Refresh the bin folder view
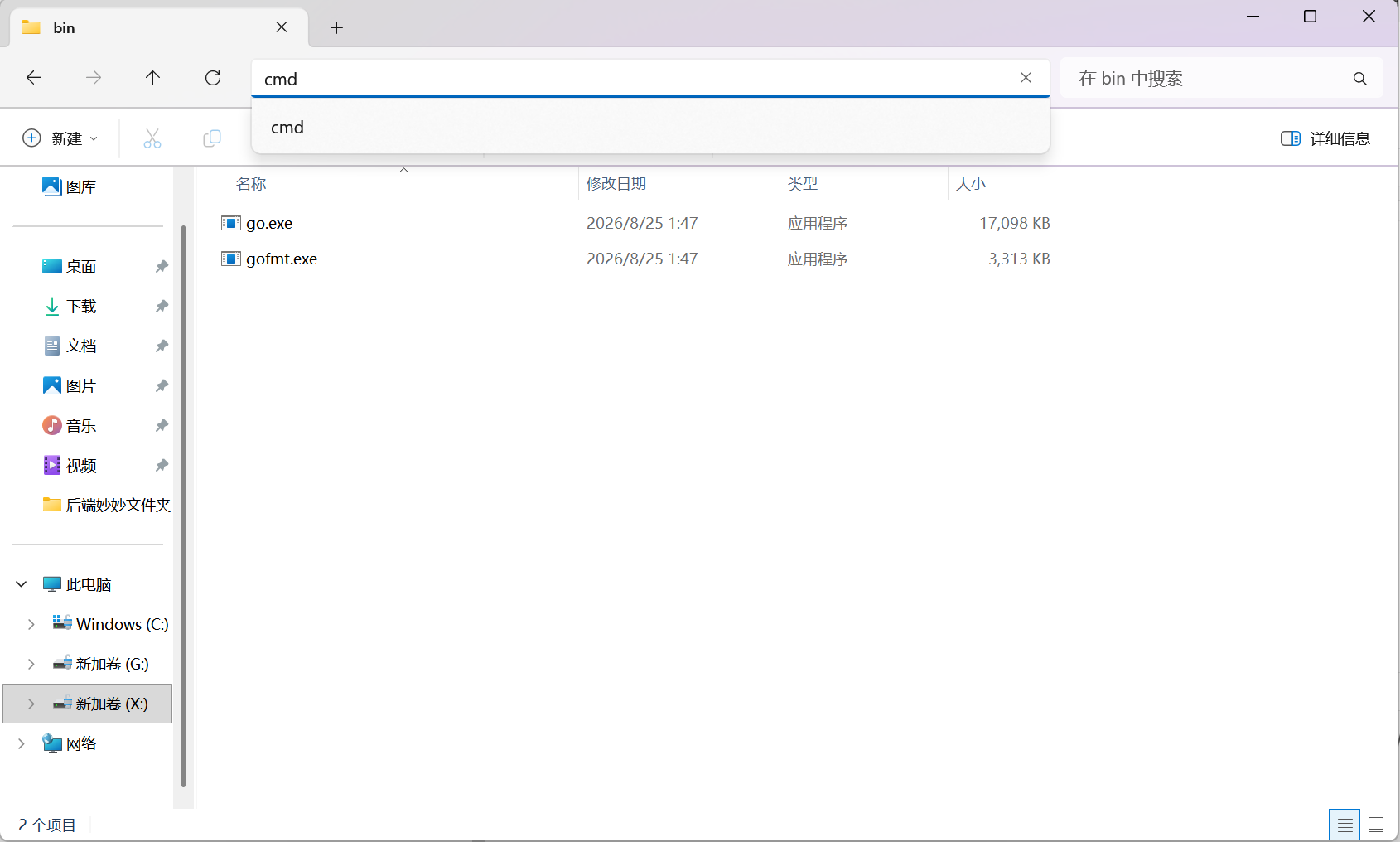Image resolution: width=1400 pixels, height=842 pixels. click(x=213, y=78)
